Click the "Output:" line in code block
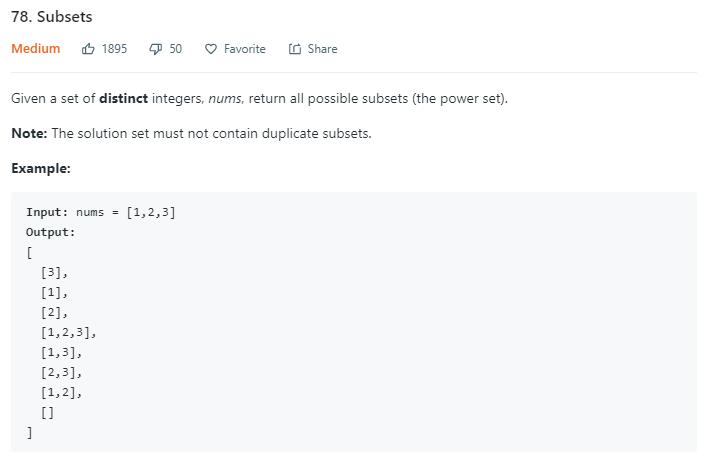This screenshot has width=707, height=472. click(x=51, y=232)
